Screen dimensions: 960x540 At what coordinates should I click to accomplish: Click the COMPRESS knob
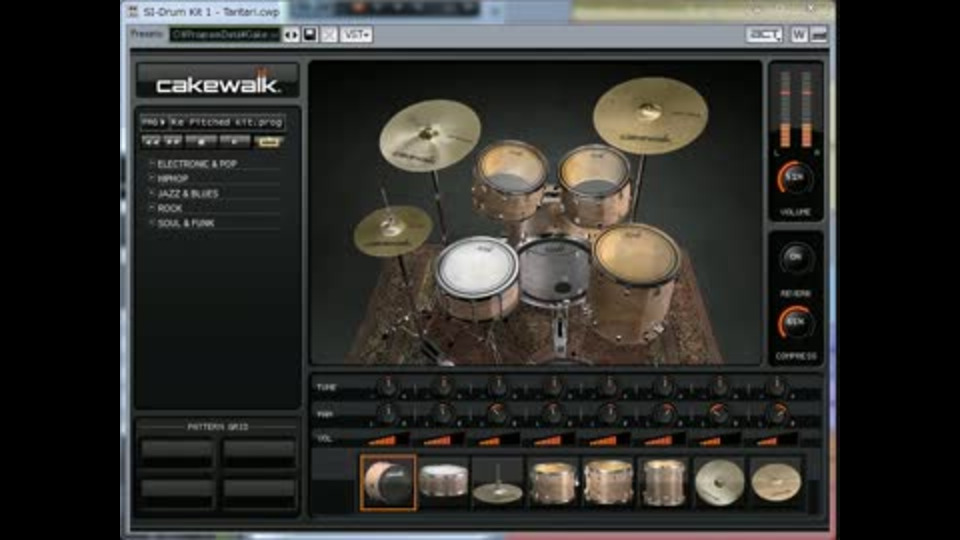[795, 323]
